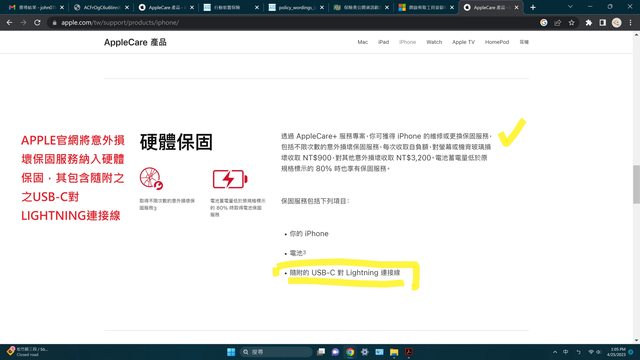
Task: Open the new tab plus button
Action: point(533,7)
